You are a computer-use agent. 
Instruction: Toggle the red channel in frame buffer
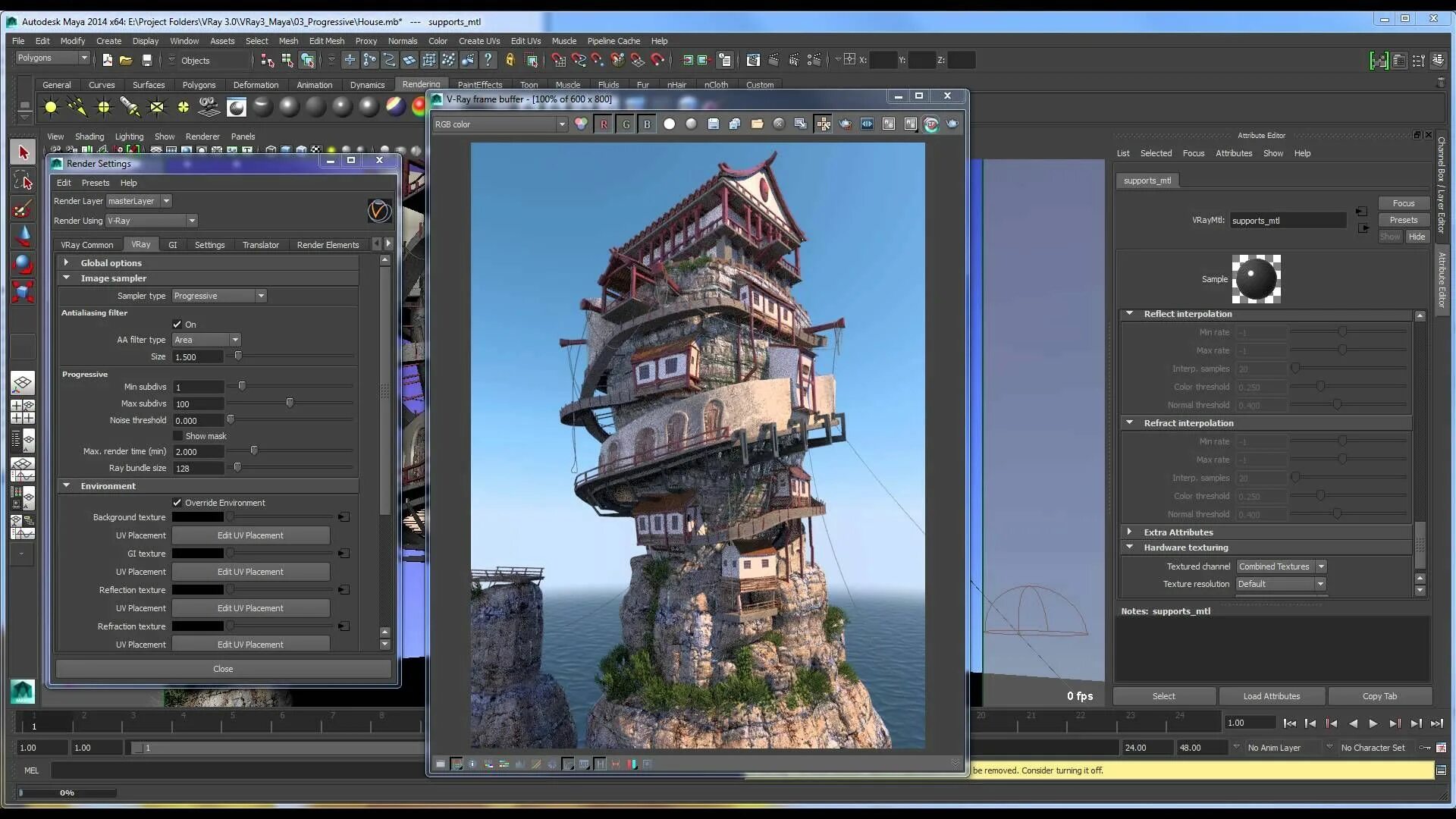[x=604, y=124]
